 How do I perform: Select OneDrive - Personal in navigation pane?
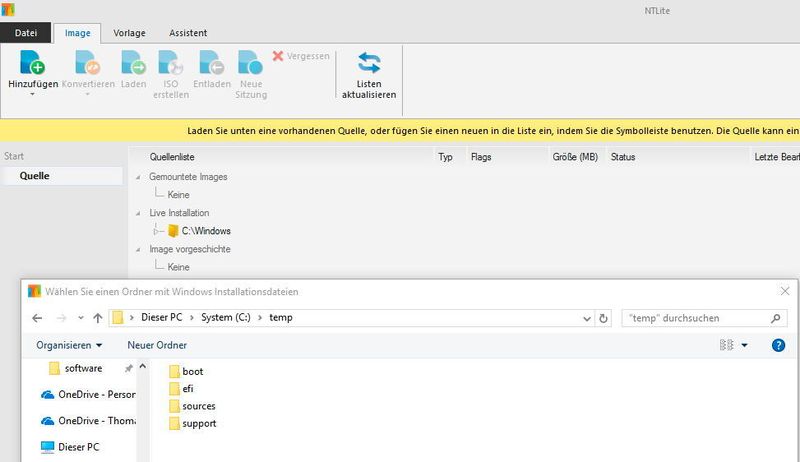tap(88, 395)
